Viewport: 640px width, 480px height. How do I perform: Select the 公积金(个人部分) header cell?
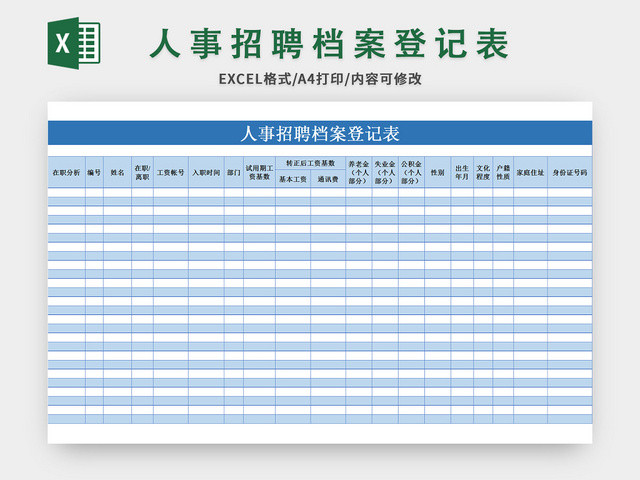point(411,172)
